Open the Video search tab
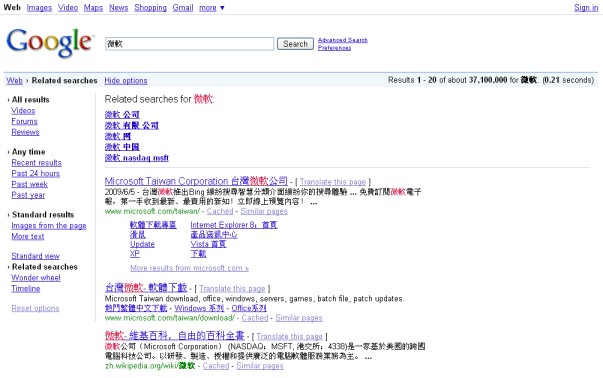The width and height of the screenshot is (603, 378). (x=68, y=7)
